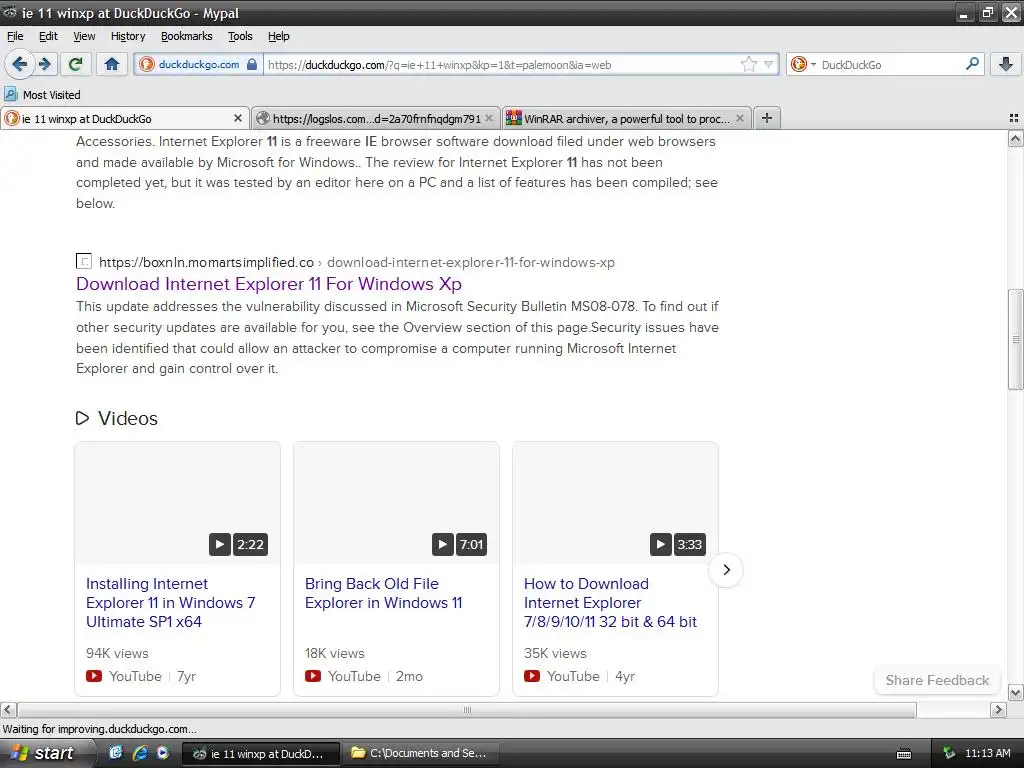Open Download Internet Explorer 11 For Windows Xp link
Image resolution: width=1024 pixels, height=768 pixels.
click(x=269, y=284)
